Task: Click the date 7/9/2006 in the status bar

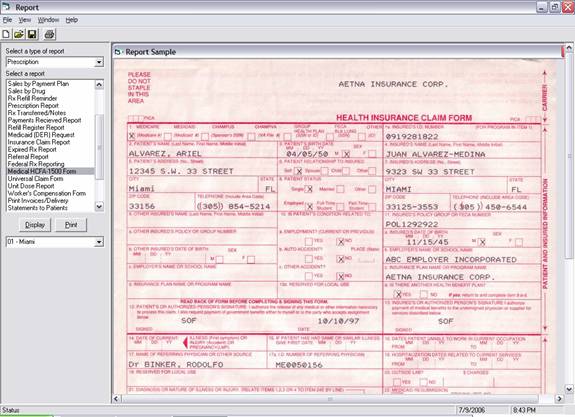Action: click(471, 410)
